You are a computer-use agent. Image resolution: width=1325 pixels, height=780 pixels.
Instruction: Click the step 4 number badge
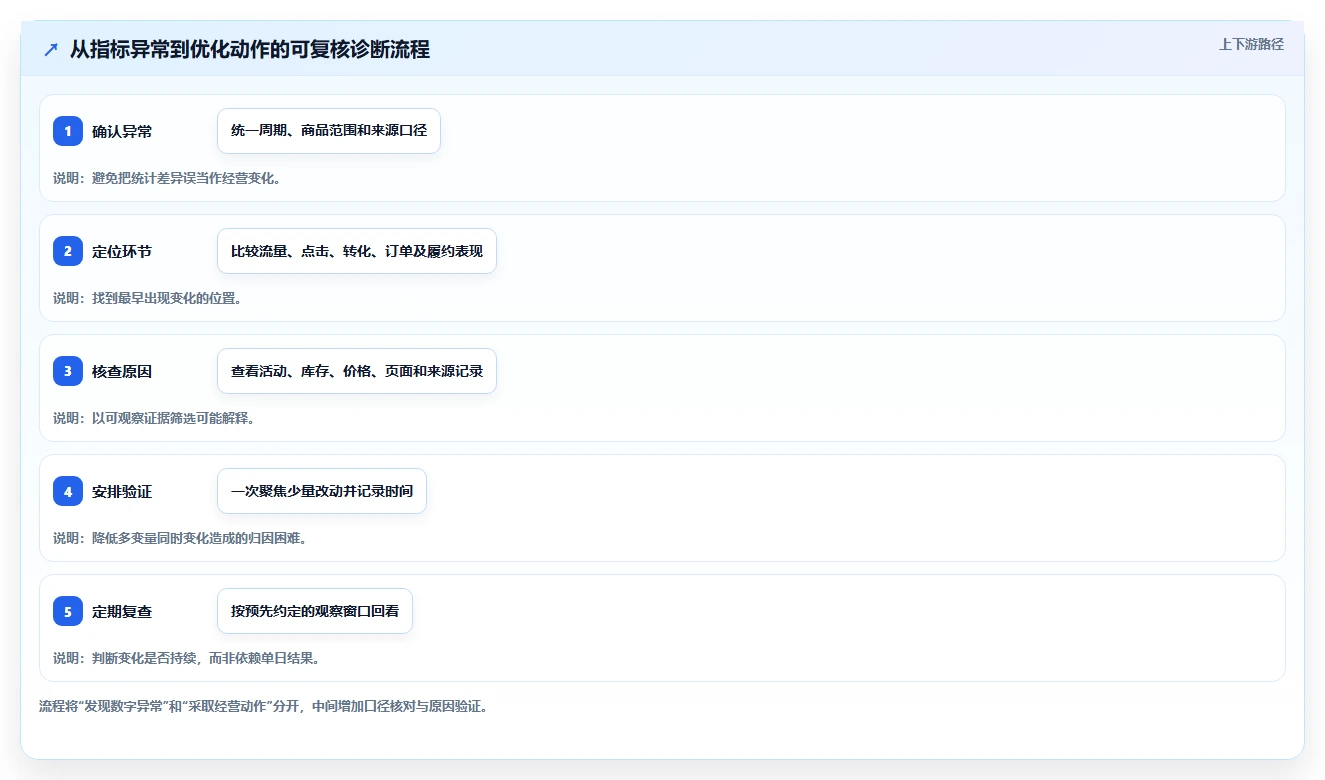pyautogui.click(x=68, y=491)
